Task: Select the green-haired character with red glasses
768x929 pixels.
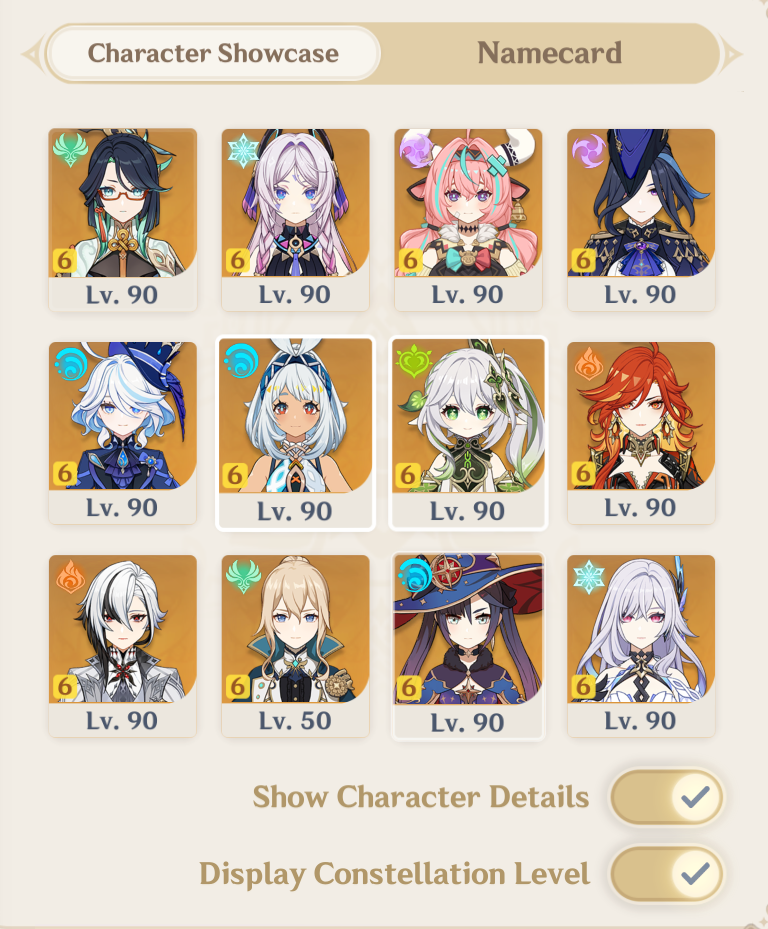Action: coord(123,219)
